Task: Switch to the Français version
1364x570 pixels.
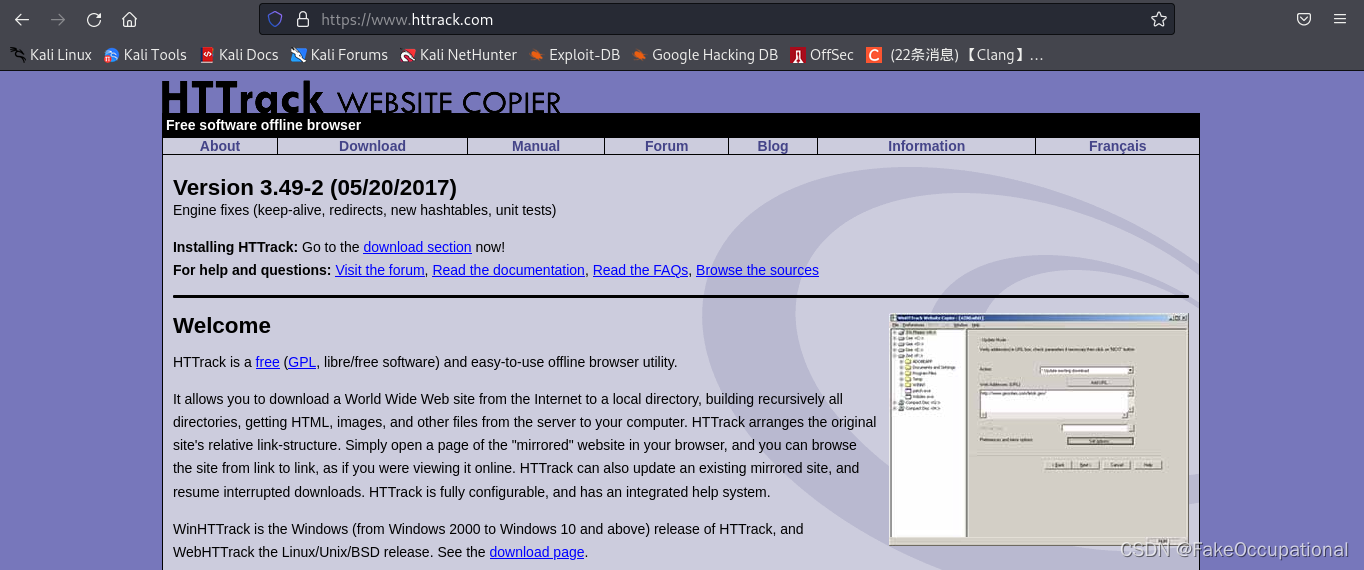Action: pos(1117,146)
